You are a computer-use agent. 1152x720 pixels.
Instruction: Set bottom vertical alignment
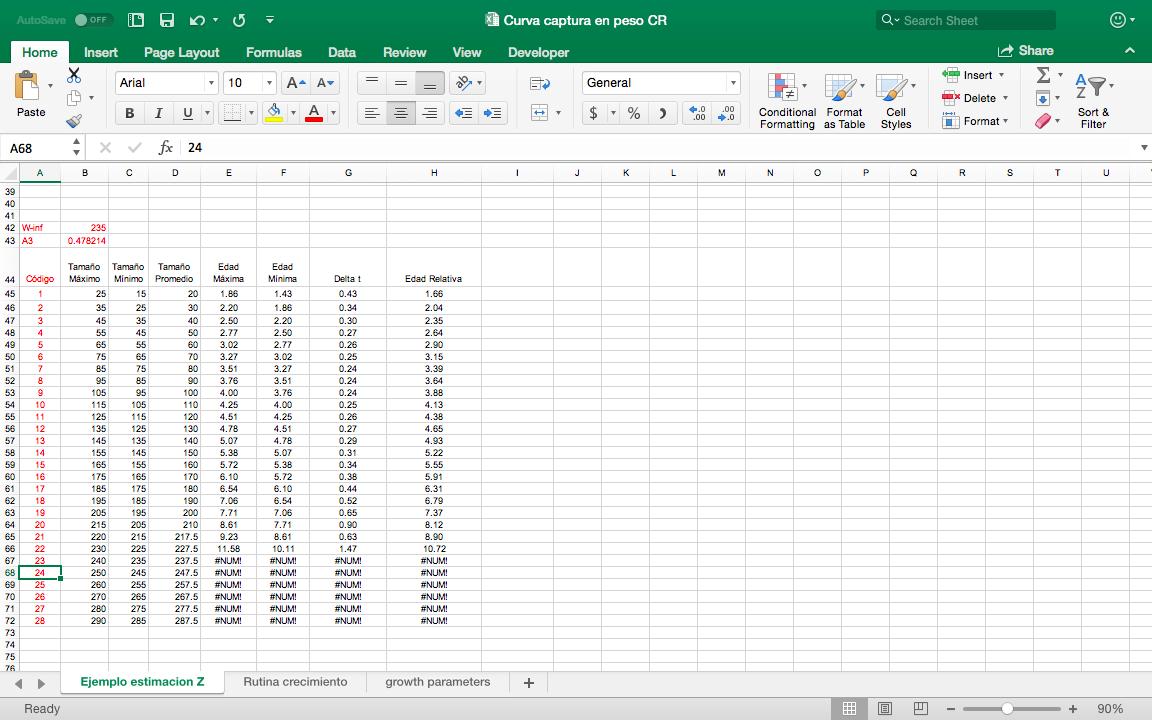click(x=430, y=83)
